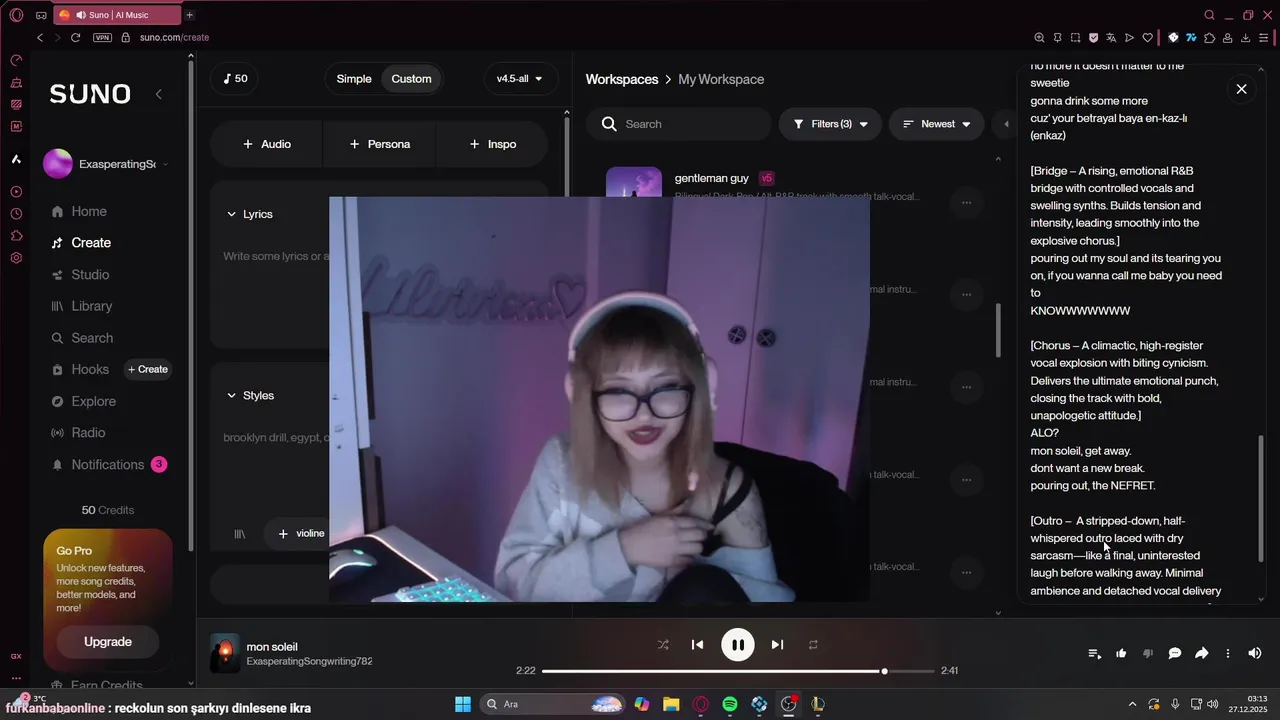Screen dimensions: 1280x720
Task: Toggle the browser VPN badge
Action: pyautogui.click(x=102, y=37)
